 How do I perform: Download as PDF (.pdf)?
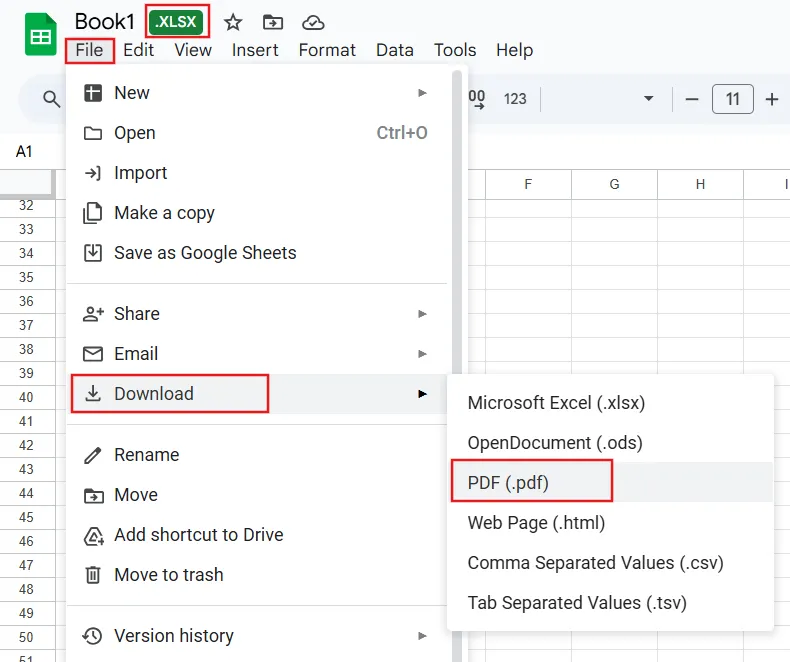[x=610, y=483]
